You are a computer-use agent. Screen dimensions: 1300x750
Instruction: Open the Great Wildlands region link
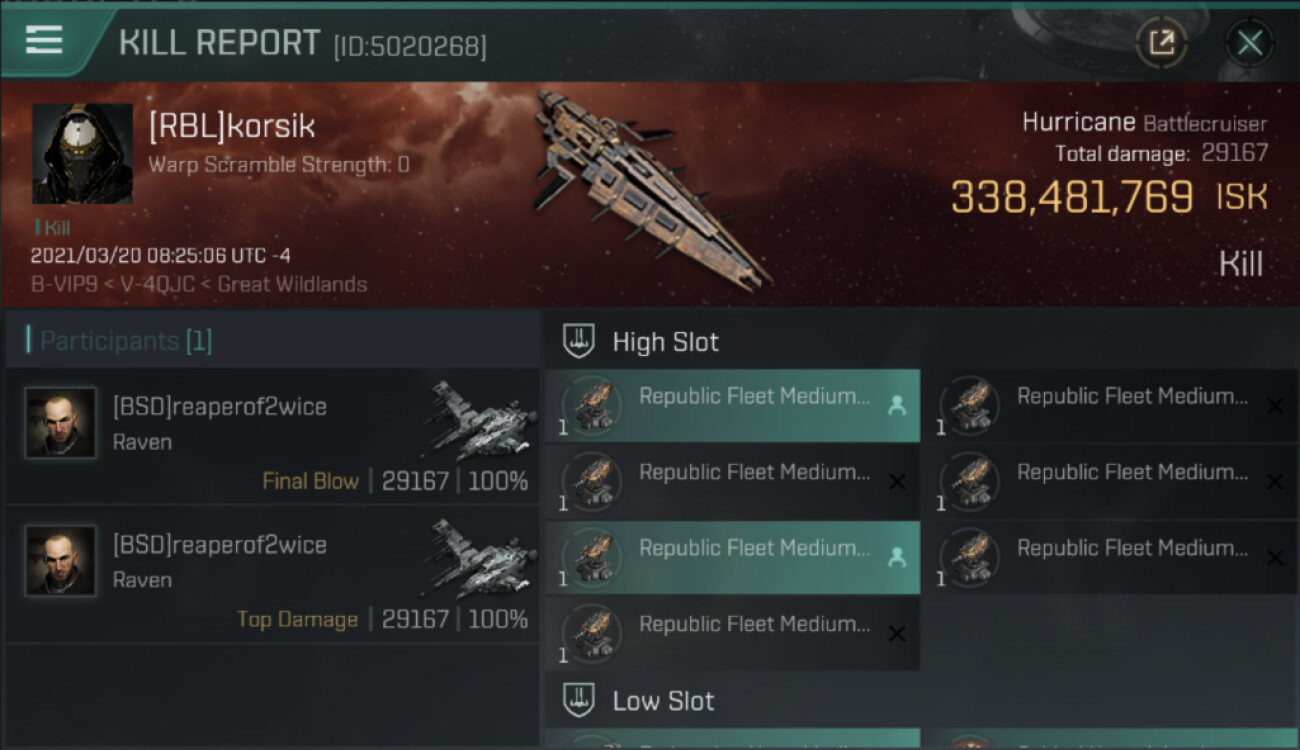point(292,284)
